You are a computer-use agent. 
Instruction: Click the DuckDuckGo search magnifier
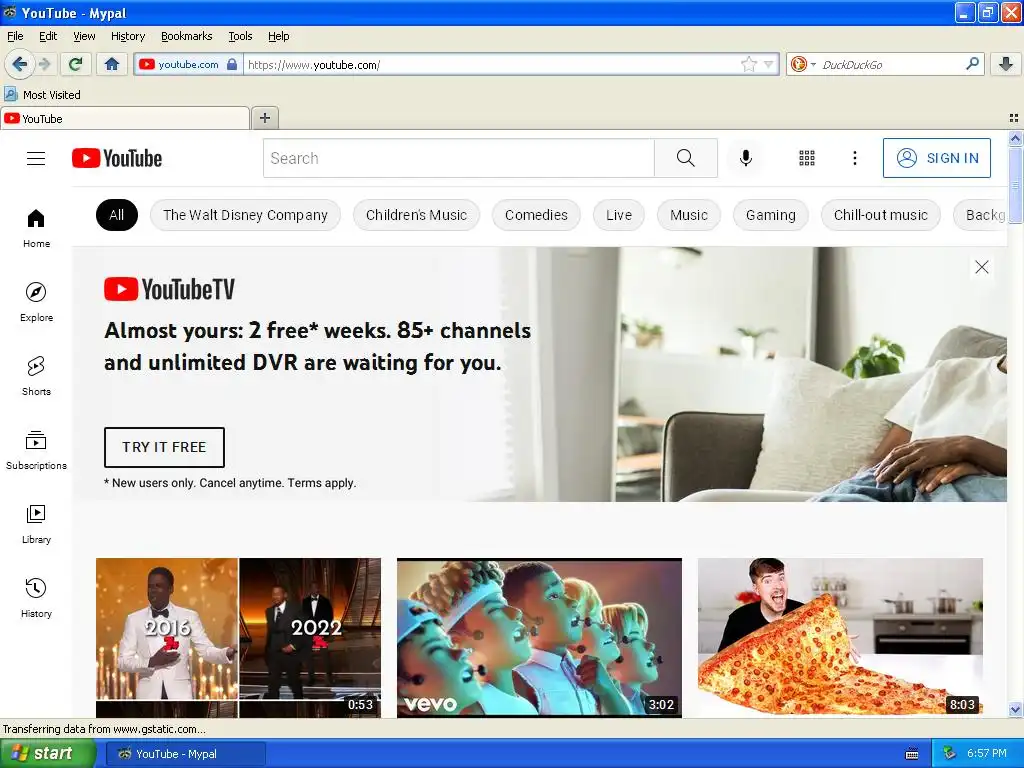coord(972,64)
